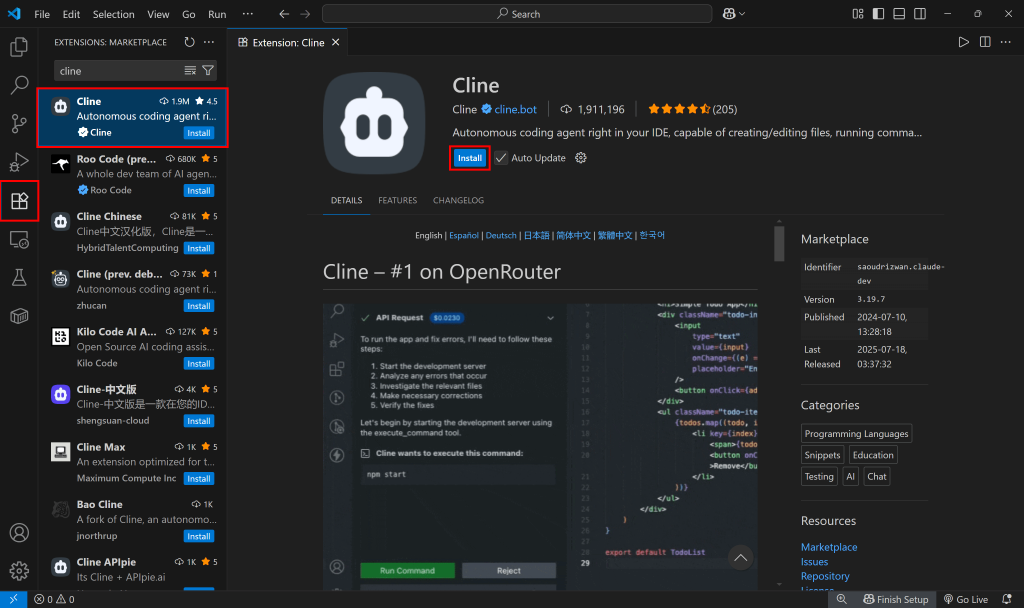
Task: Open the Testing flask icon in the sidebar
Action: [20, 278]
